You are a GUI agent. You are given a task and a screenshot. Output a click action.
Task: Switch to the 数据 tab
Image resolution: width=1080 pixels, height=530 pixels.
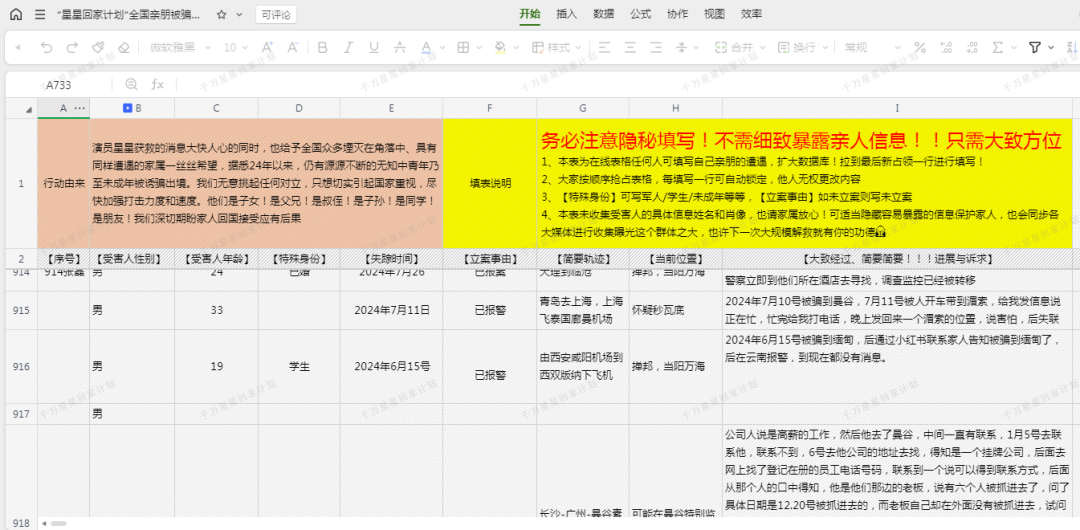point(603,14)
